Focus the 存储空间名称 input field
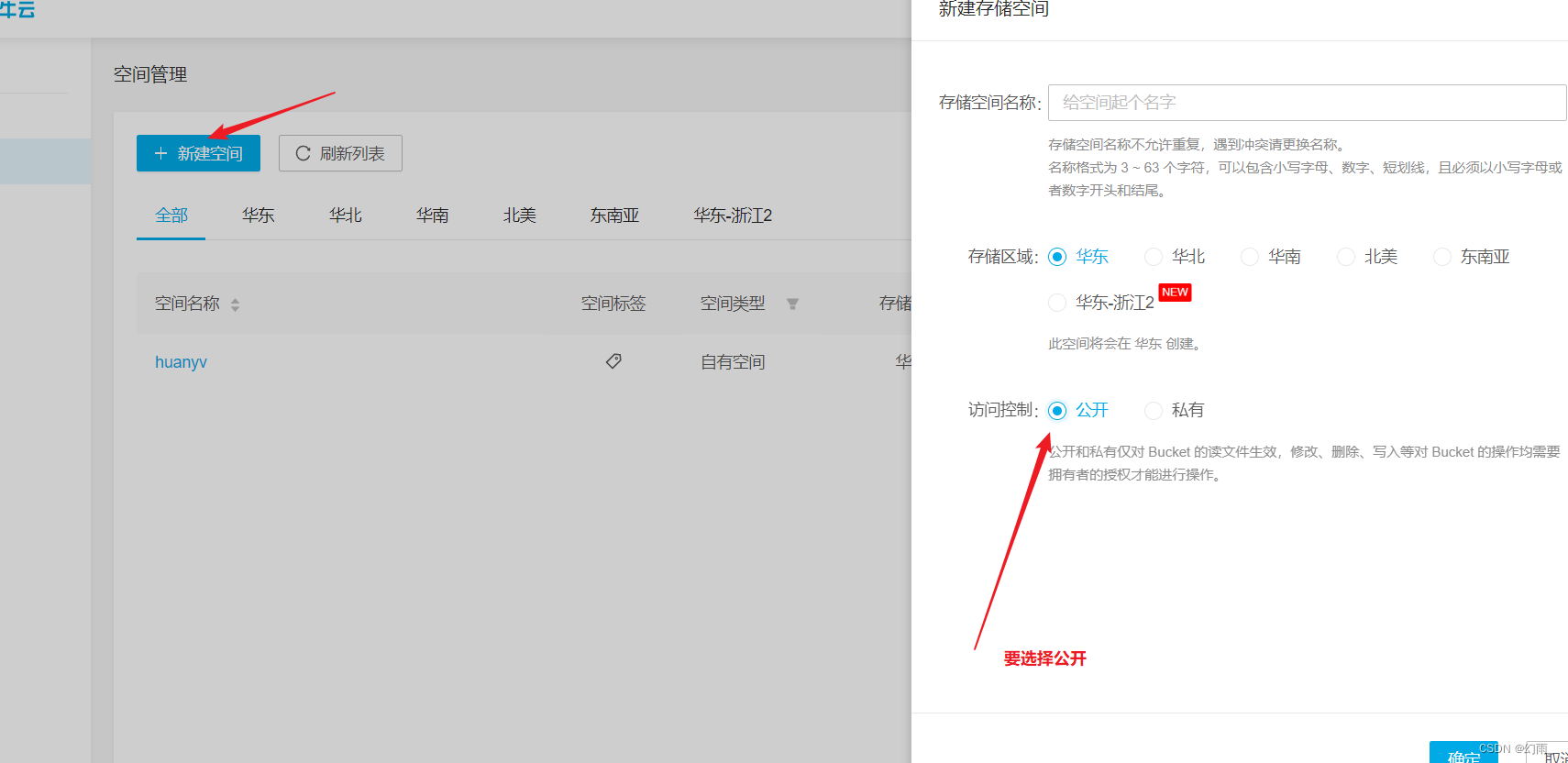This screenshot has height=763, width=1568. pos(1307,103)
